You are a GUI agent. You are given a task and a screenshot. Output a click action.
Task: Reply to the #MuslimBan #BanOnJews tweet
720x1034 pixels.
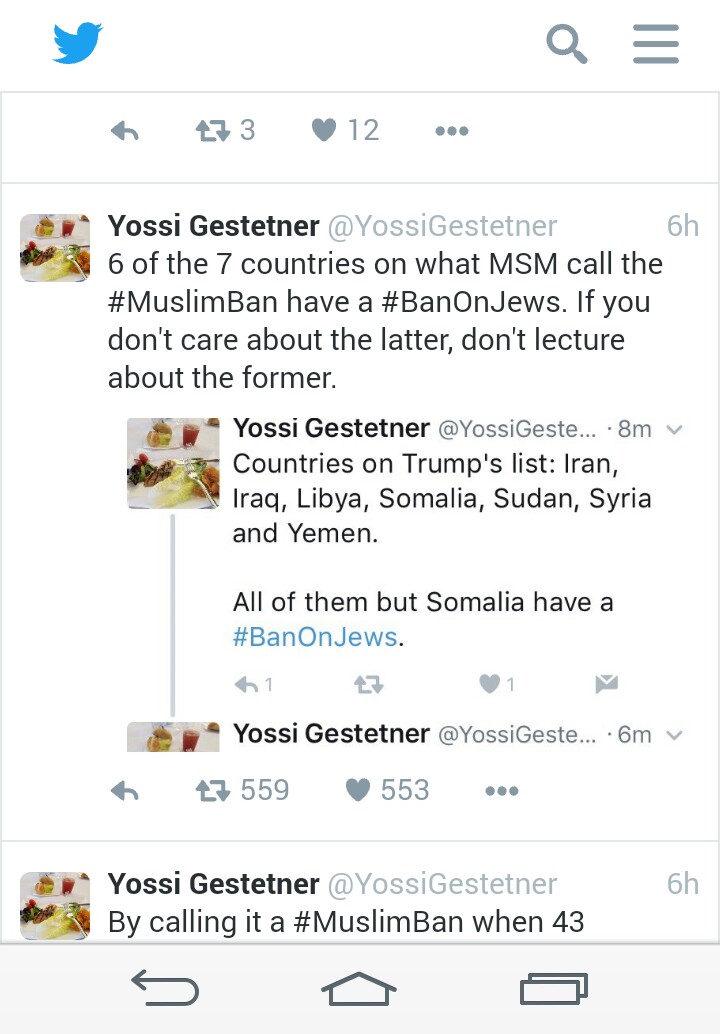tap(124, 791)
